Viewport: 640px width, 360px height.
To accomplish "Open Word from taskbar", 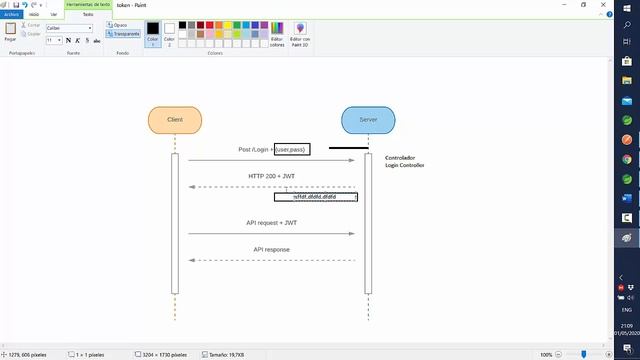I will [x=627, y=199].
